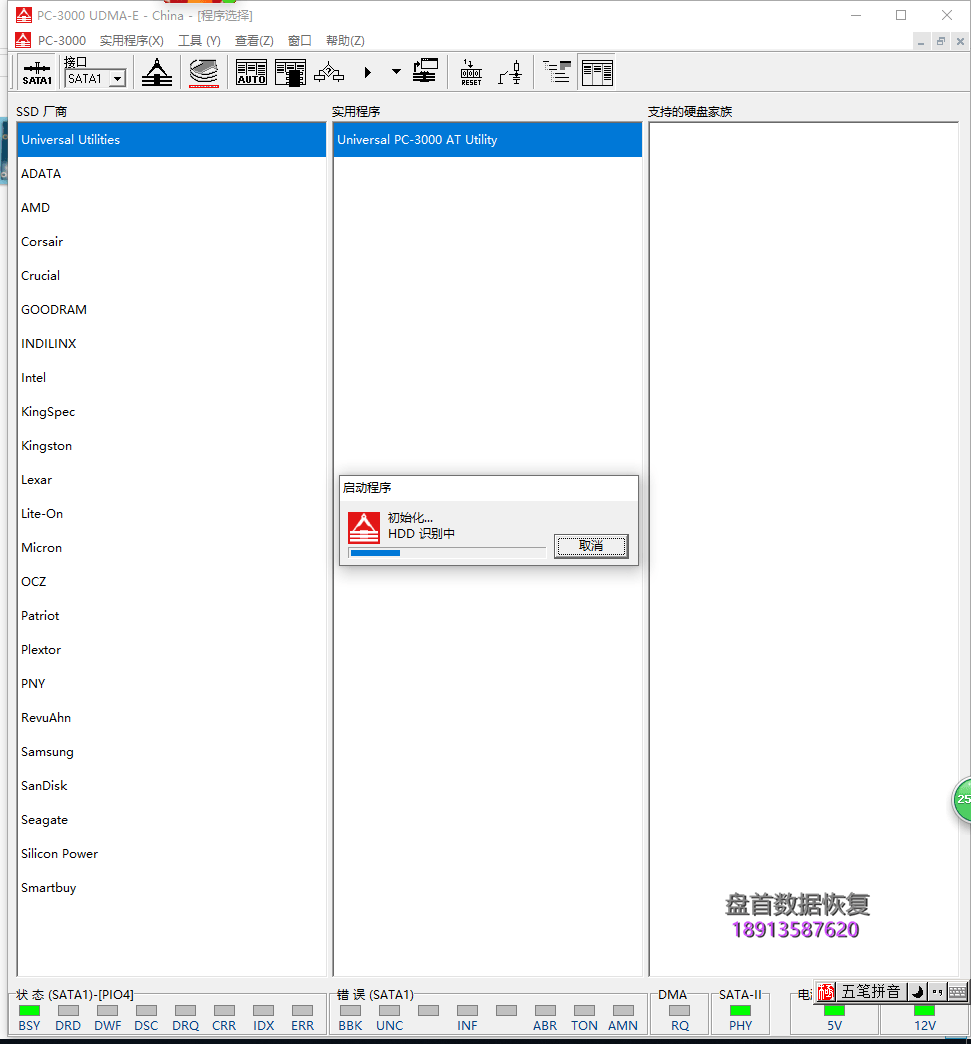Select OCZ in the vendor list
This screenshot has height=1044, width=971.
click(x=172, y=581)
